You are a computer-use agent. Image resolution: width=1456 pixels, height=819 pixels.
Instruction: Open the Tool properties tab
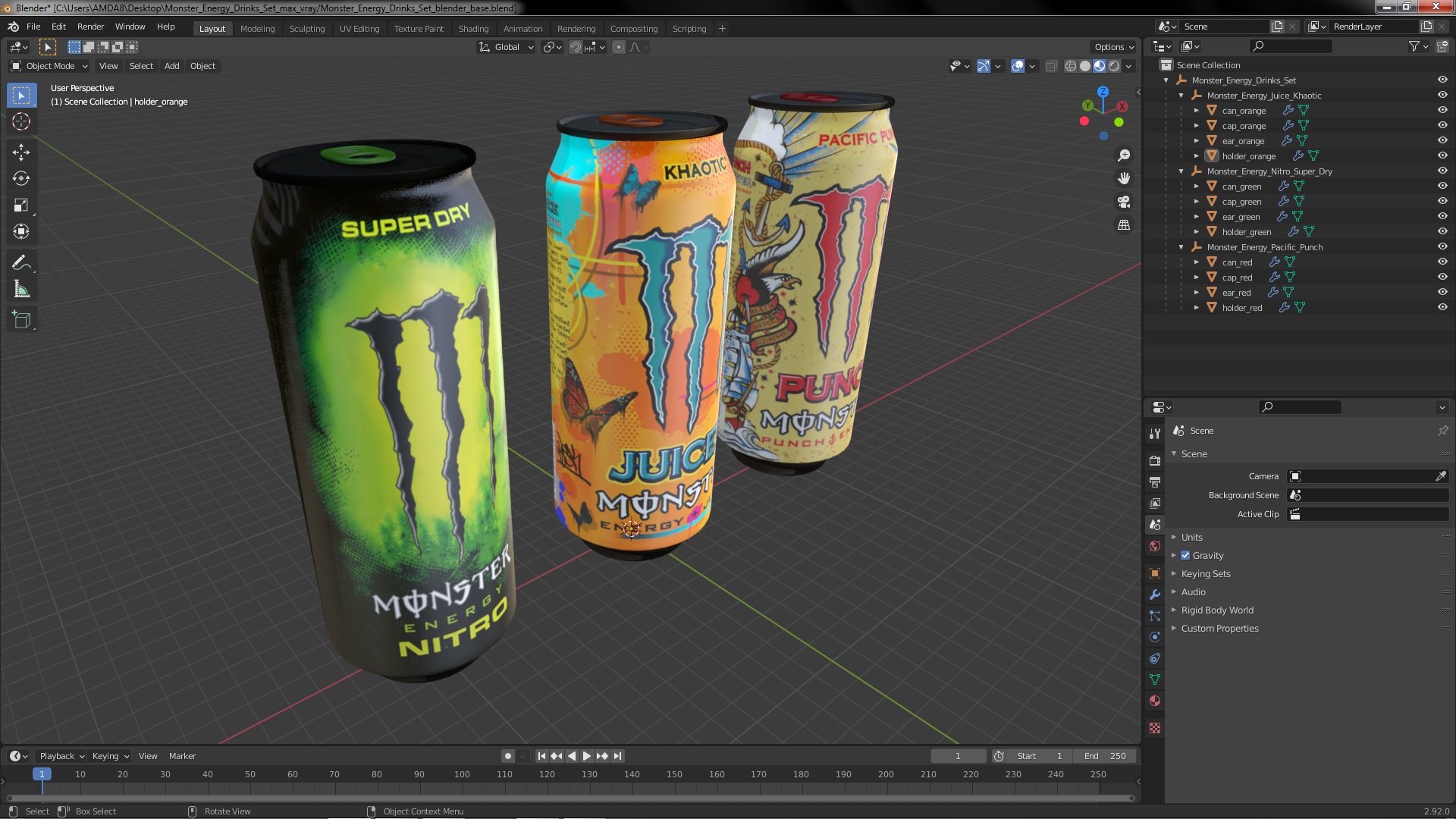tap(1155, 434)
